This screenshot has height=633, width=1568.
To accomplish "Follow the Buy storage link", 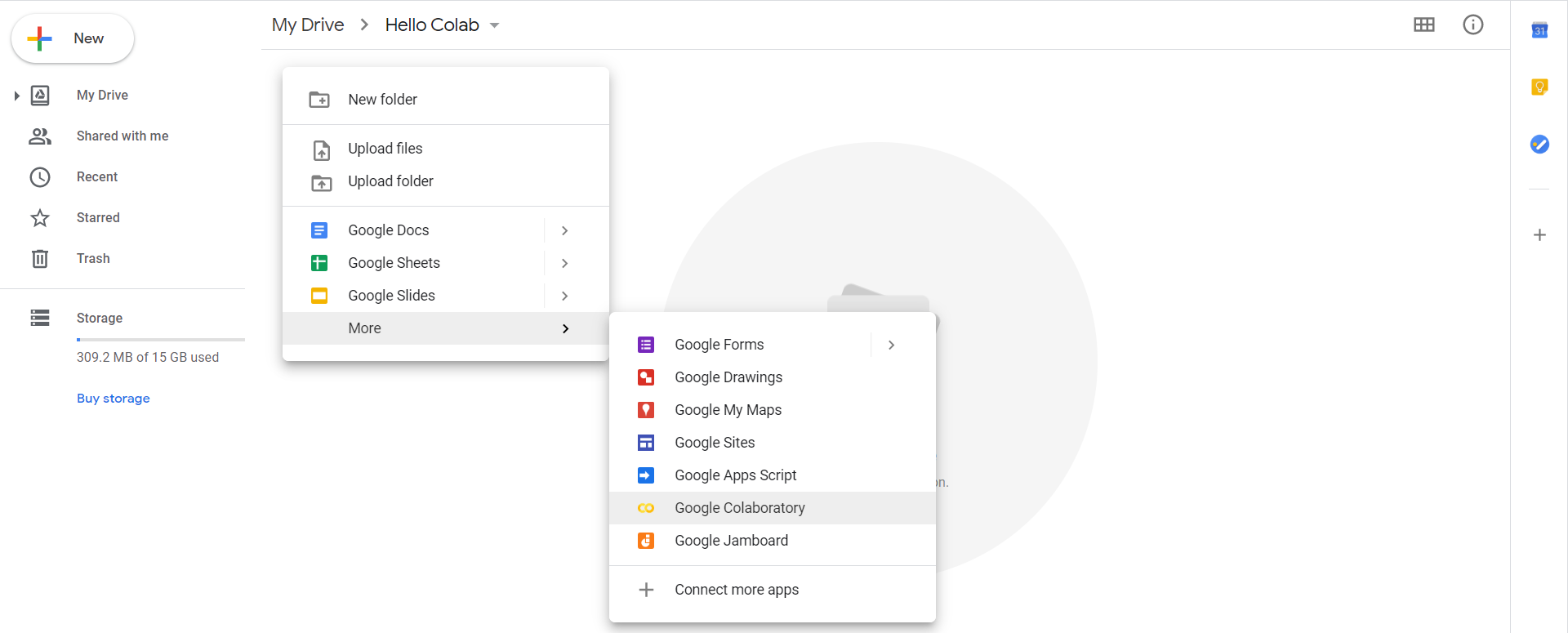I will coord(114,399).
